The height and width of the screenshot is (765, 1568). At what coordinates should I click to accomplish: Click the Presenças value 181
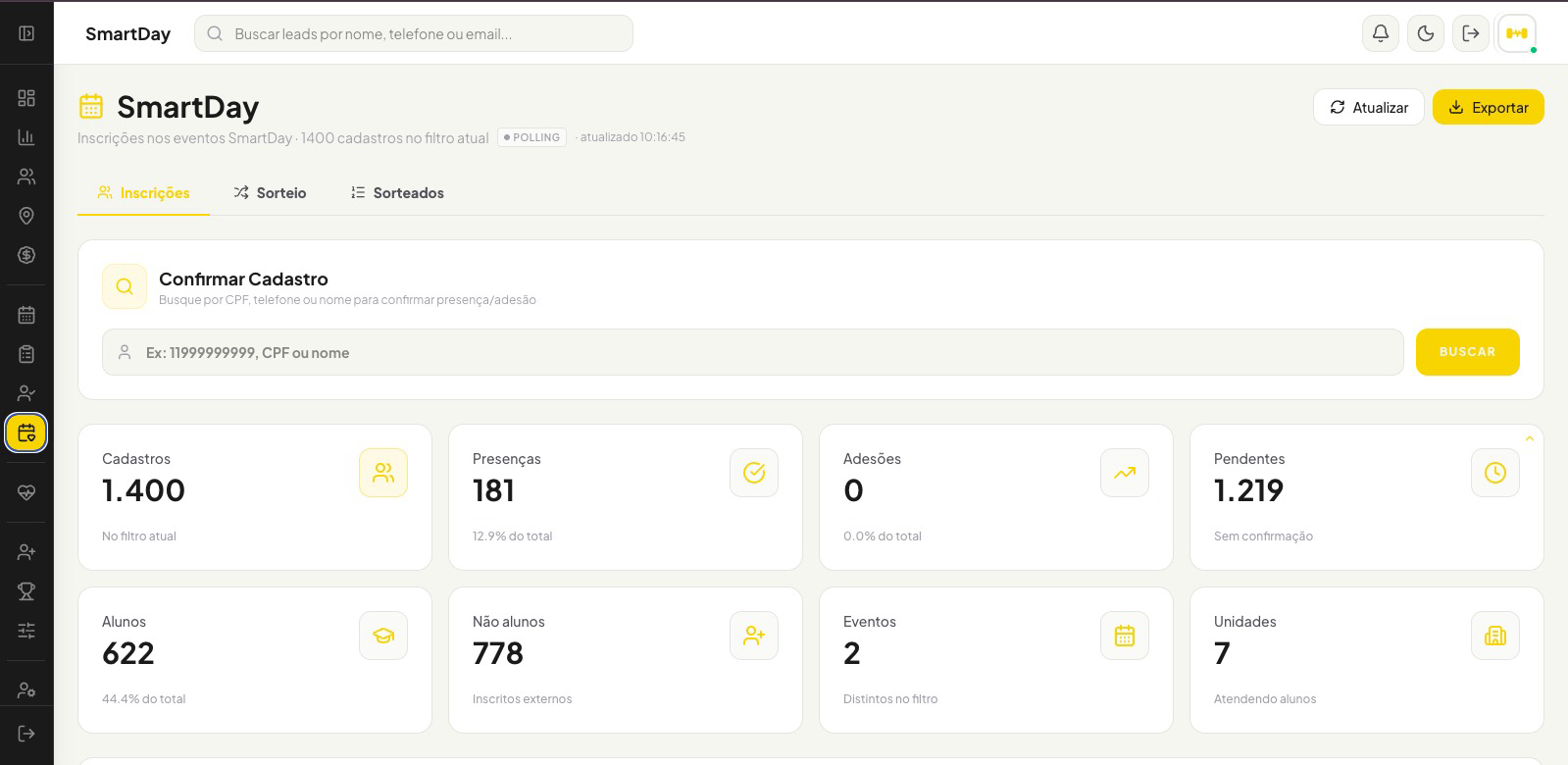(x=493, y=490)
